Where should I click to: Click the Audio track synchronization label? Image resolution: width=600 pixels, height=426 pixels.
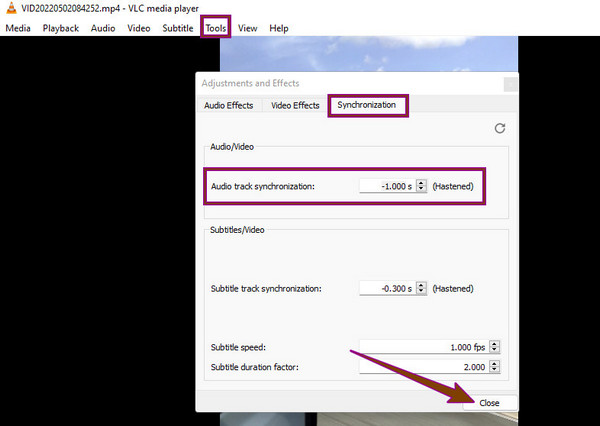tap(262, 186)
